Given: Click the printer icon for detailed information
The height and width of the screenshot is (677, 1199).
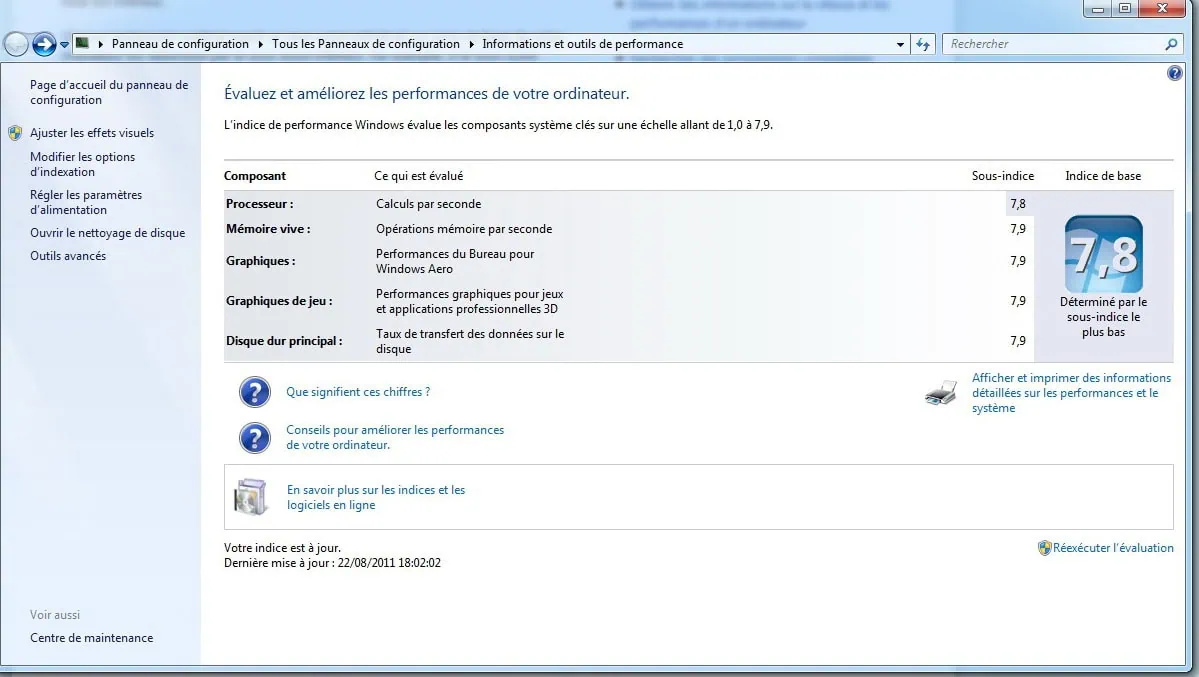Looking at the screenshot, I should [x=941, y=393].
